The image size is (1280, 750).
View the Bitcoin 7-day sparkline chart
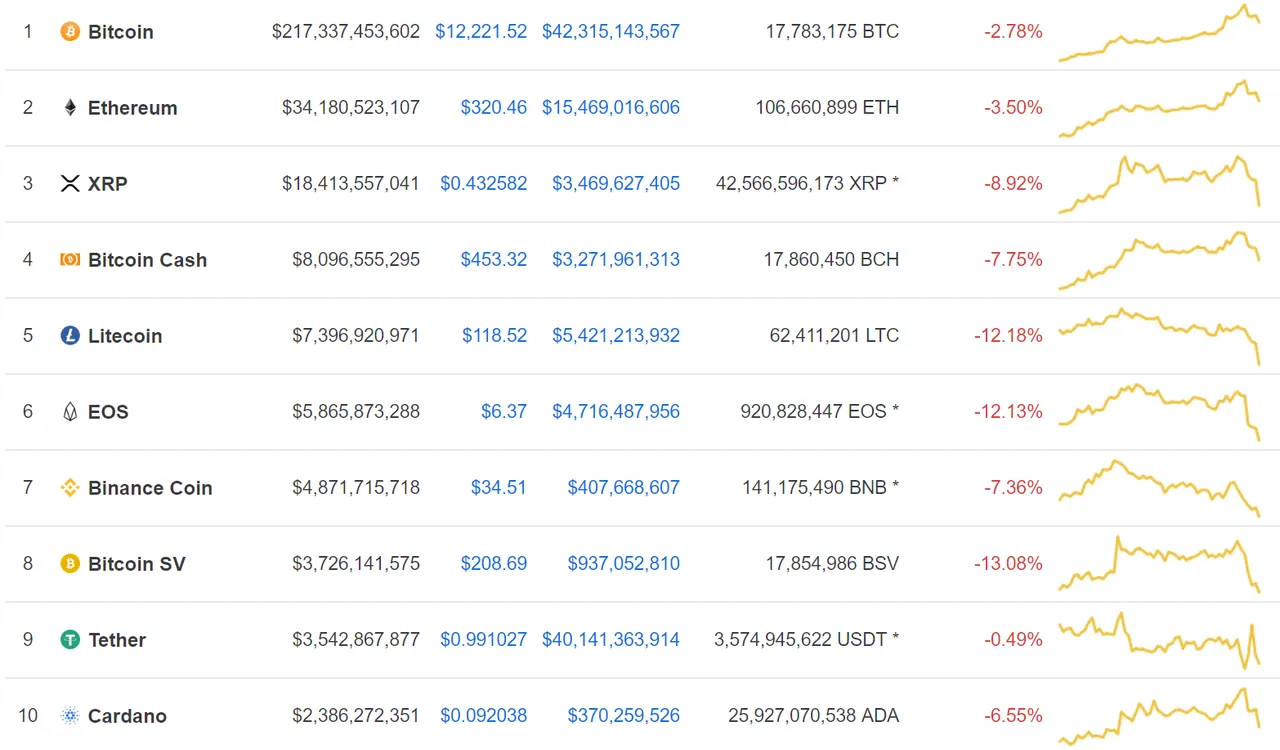[x=1160, y=33]
